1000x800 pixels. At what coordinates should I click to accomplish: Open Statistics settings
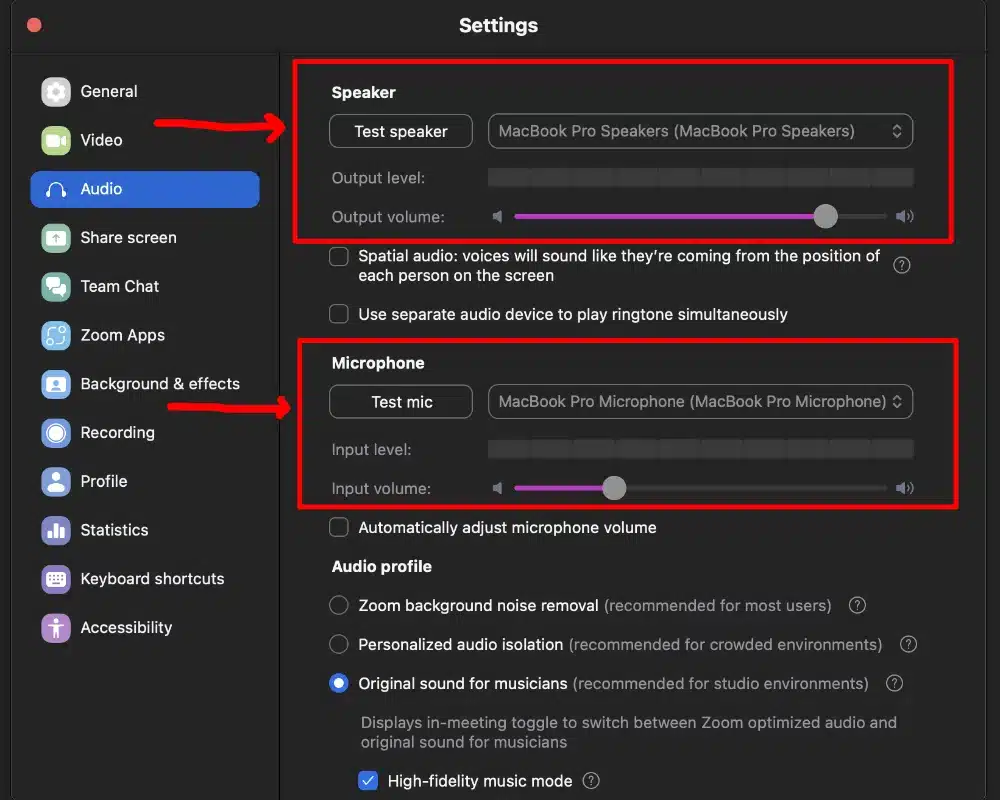(145, 530)
